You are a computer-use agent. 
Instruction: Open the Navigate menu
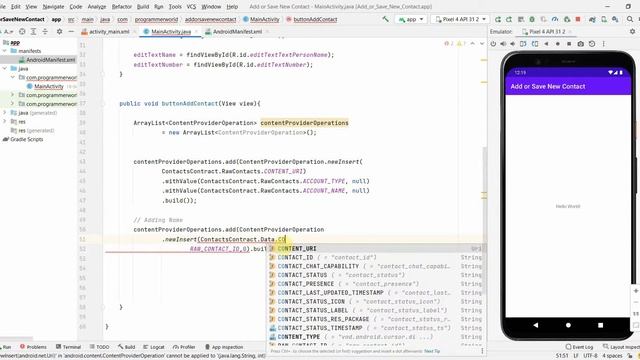pyautogui.click(x=53, y=7)
